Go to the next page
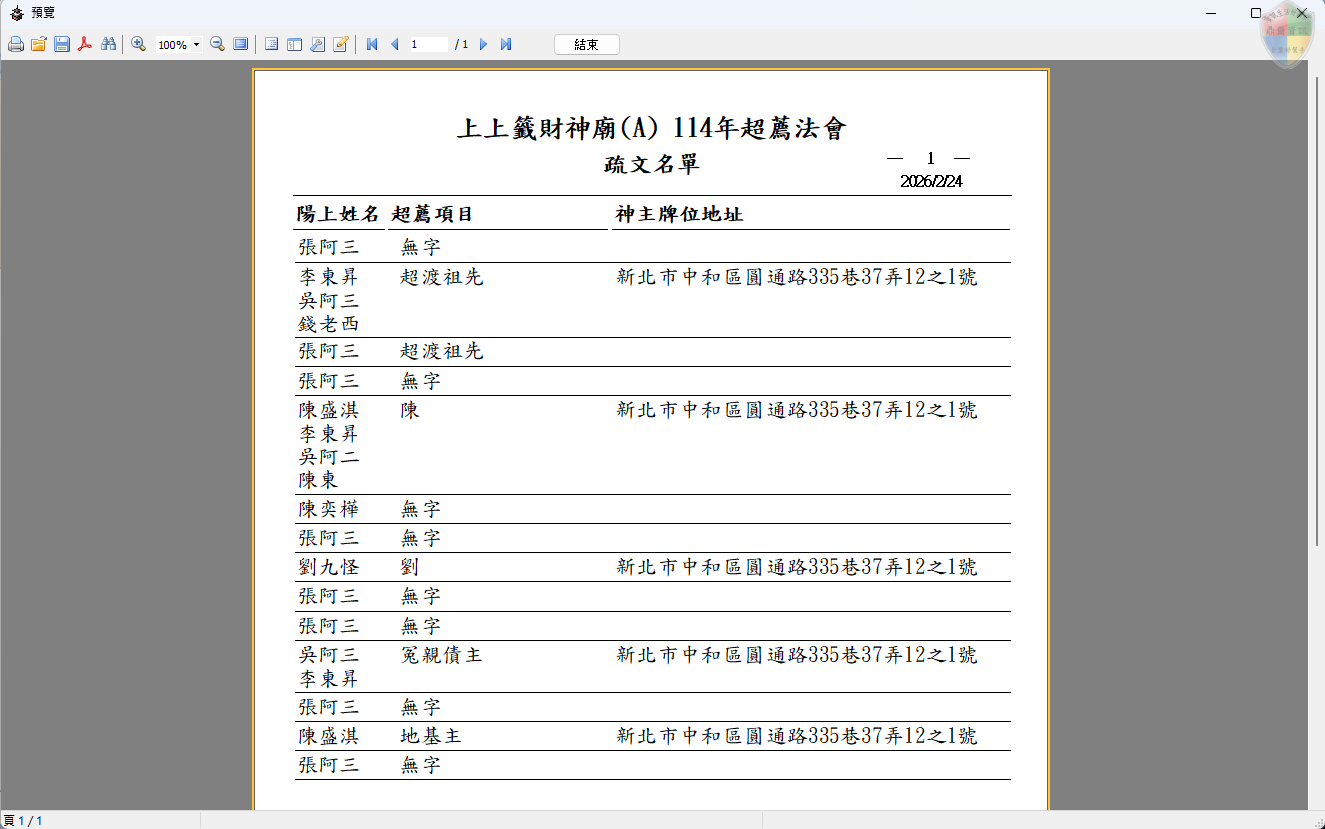 [483, 44]
